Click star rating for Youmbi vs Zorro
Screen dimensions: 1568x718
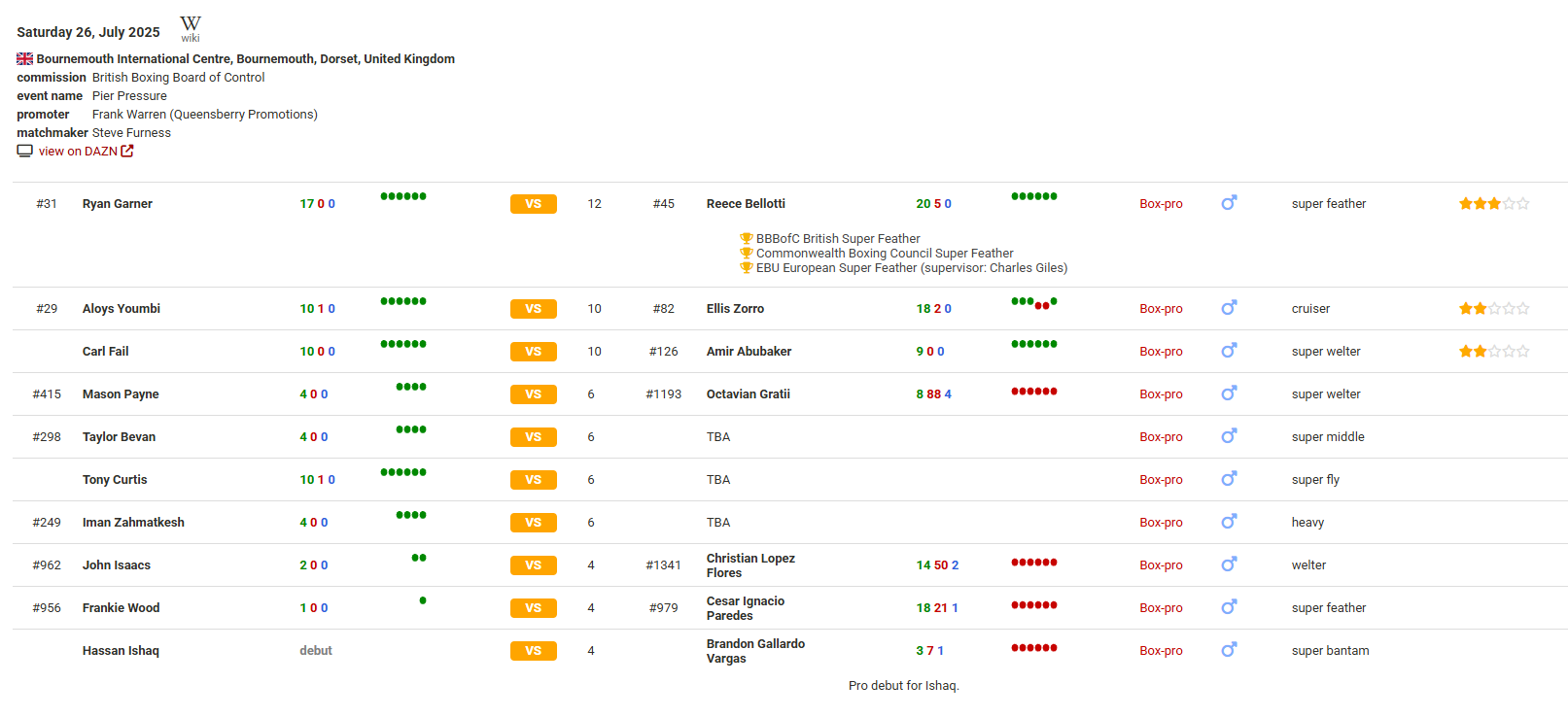1493,309
